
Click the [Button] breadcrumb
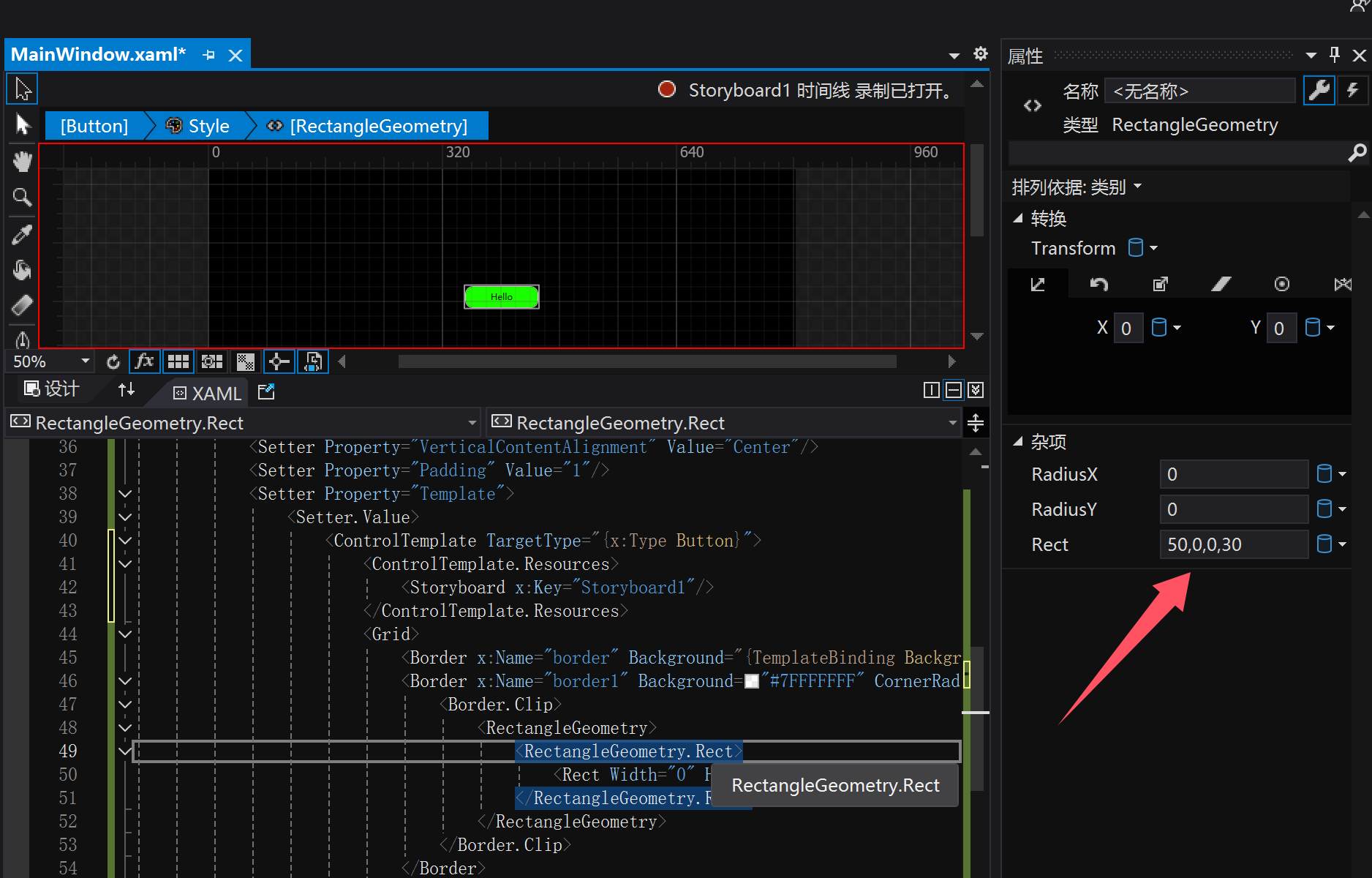coord(94,126)
